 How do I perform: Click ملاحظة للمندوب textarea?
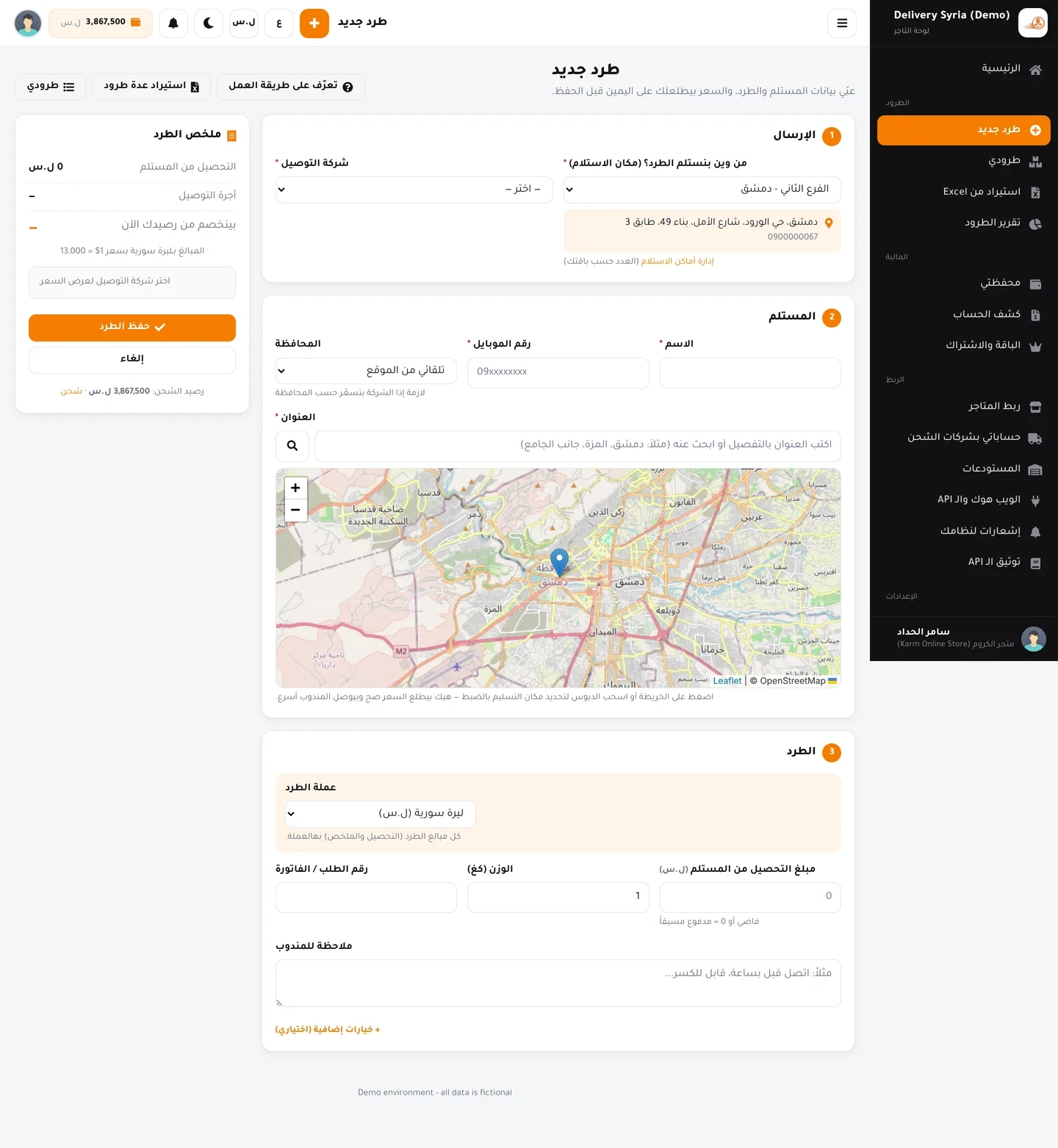pyautogui.click(x=558, y=983)
